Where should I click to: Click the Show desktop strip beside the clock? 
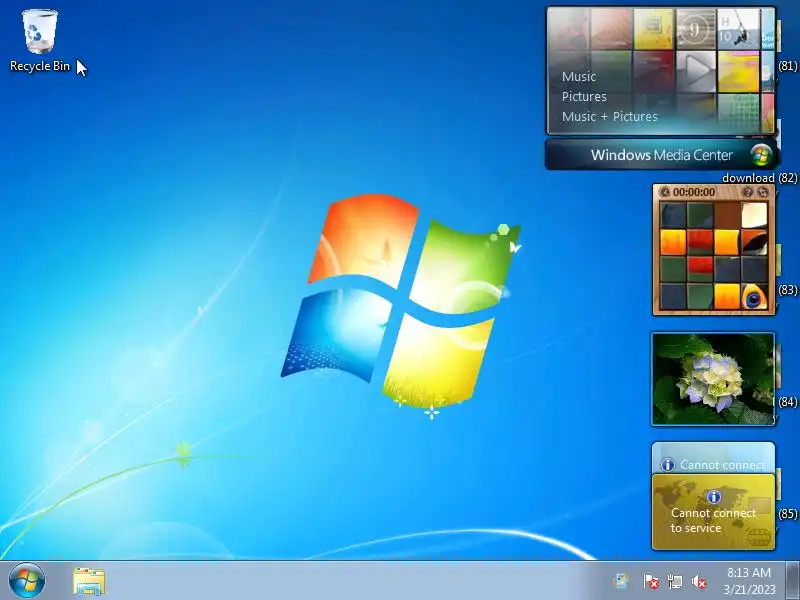[792, 581]
